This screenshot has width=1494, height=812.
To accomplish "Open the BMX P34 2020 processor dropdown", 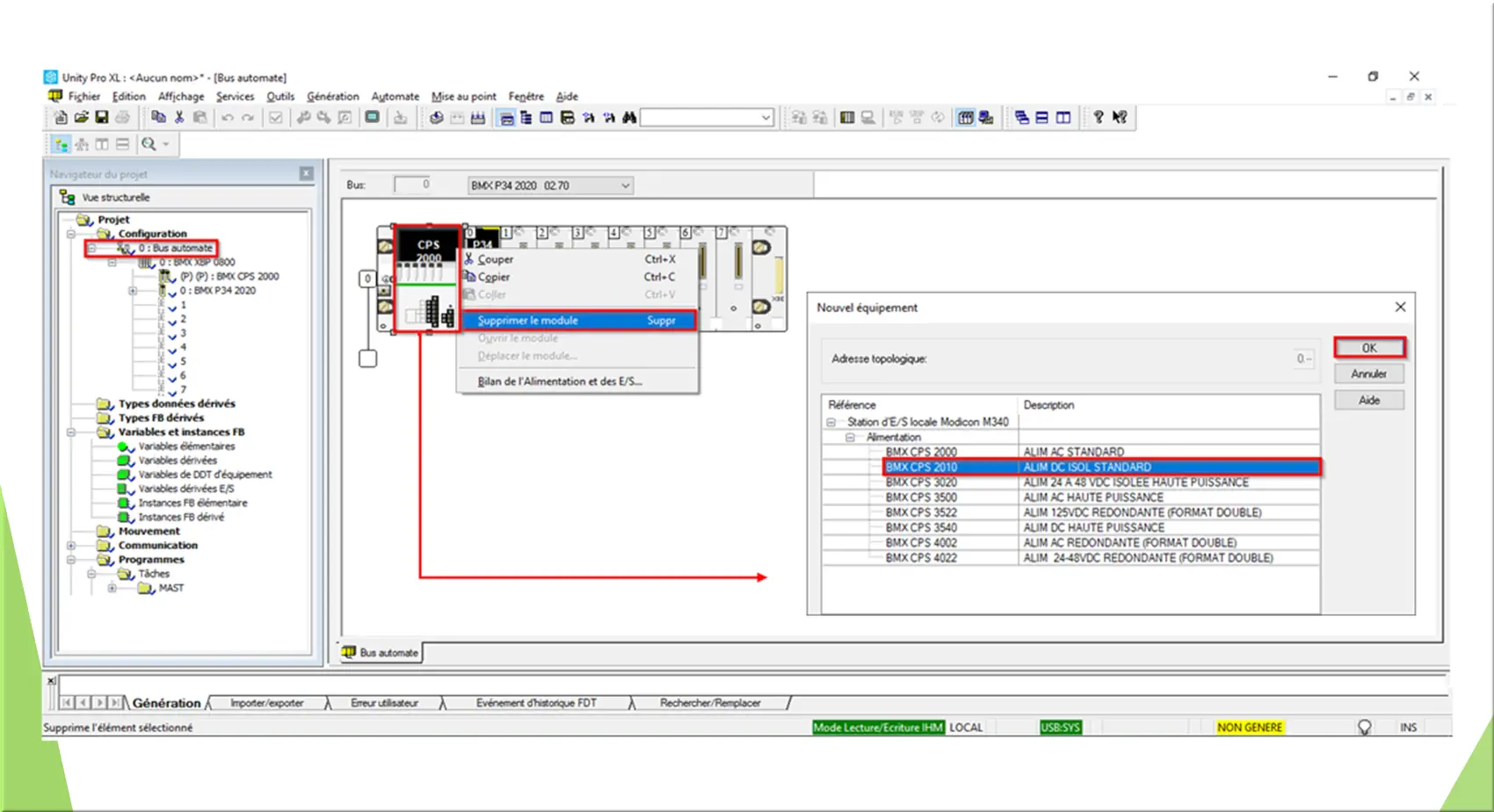I will coord(625,185).
